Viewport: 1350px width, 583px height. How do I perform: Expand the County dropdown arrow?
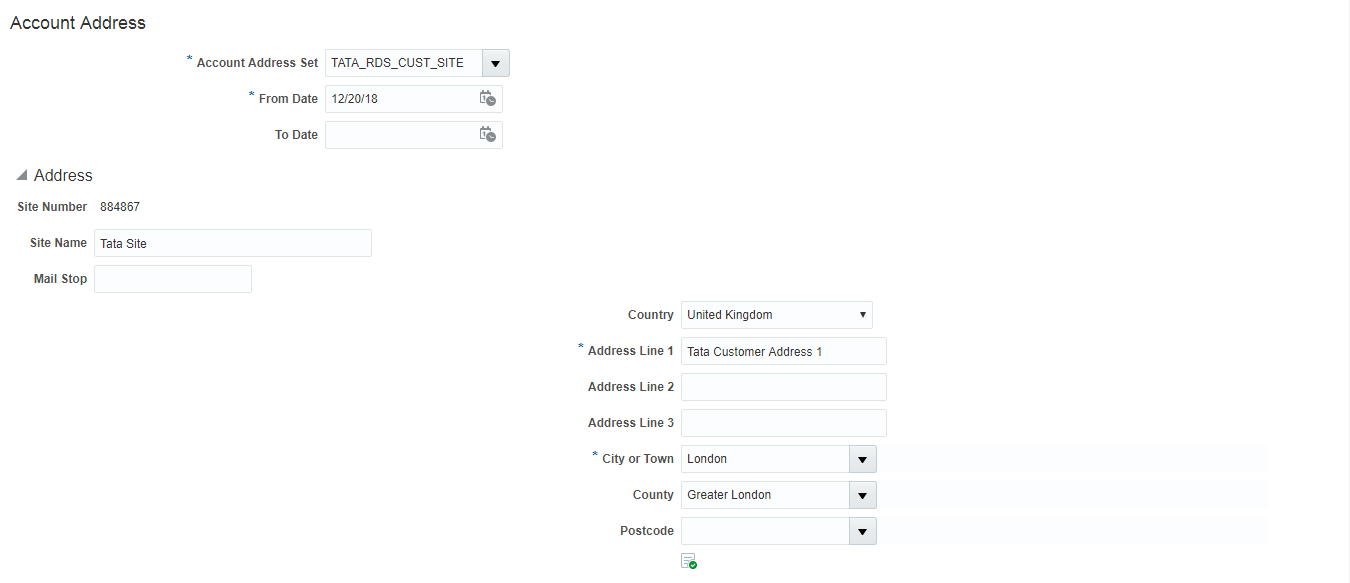coord(862,495)
